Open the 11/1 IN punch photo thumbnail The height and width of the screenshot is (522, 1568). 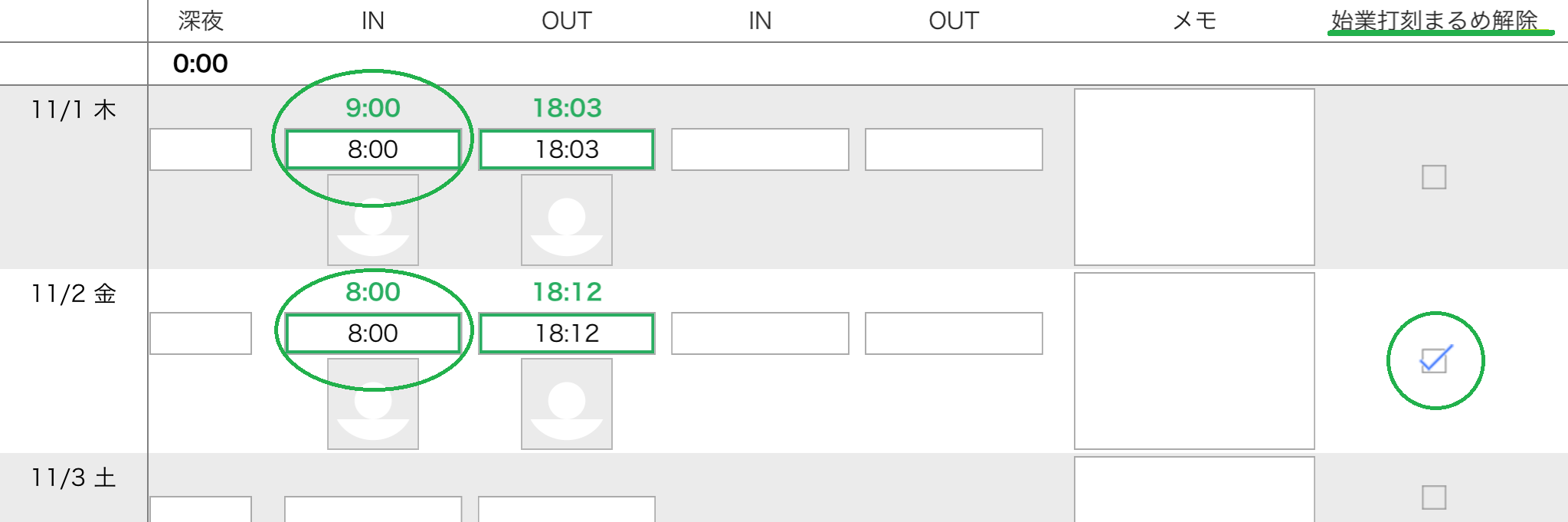[373, 220]
